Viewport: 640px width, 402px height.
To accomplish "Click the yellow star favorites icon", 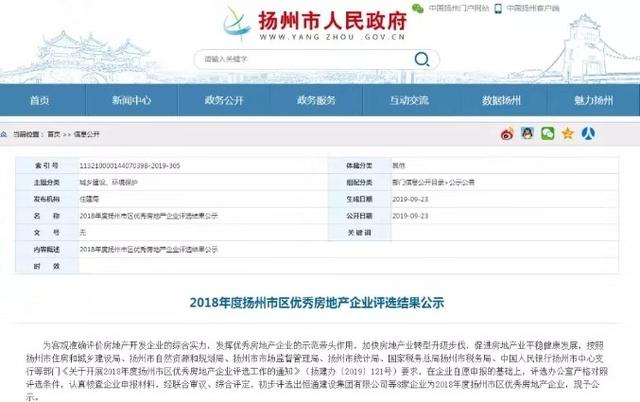I will tap(567, 133).
